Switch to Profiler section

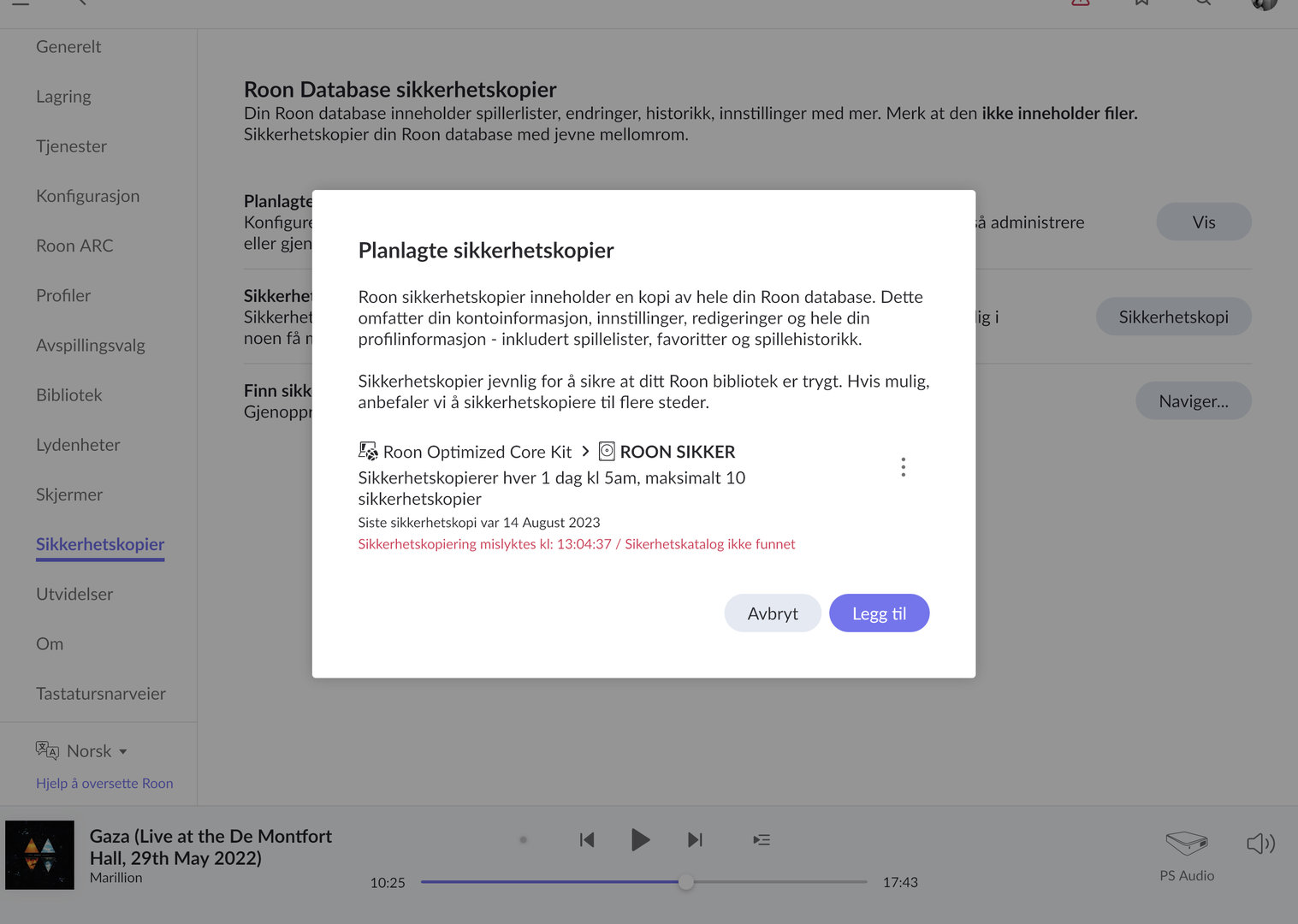(x=63, y=295)
